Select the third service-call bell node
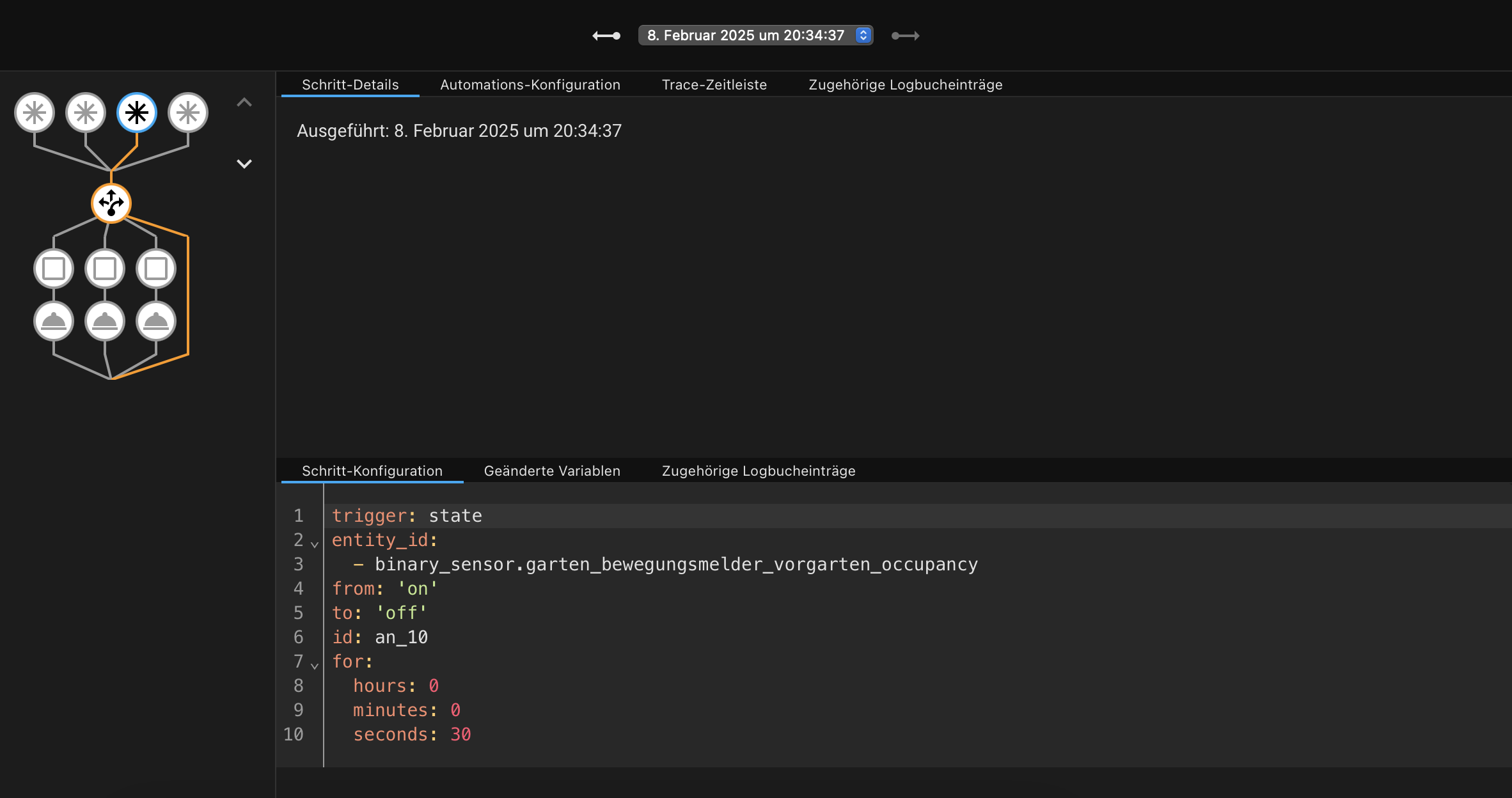This screenshot has height=798, width=1512. 156,321
